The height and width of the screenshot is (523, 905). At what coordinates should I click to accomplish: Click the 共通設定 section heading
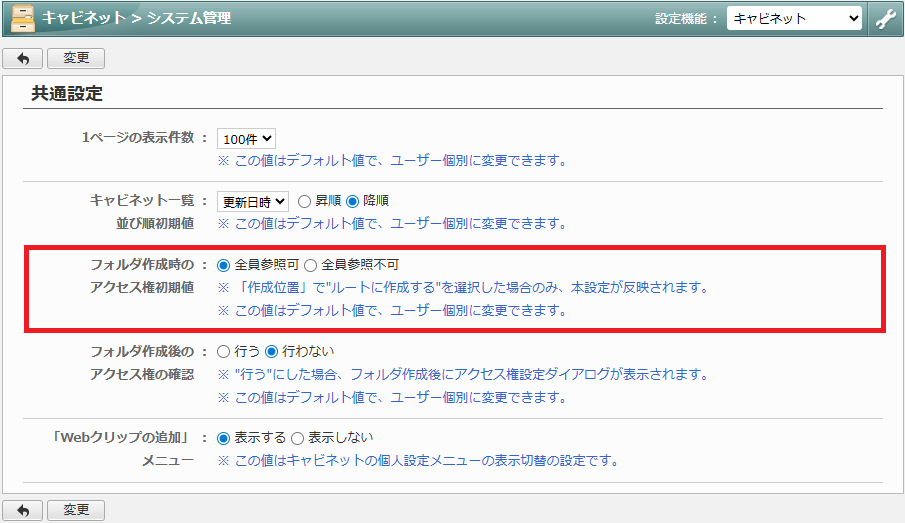pos(67,94)
